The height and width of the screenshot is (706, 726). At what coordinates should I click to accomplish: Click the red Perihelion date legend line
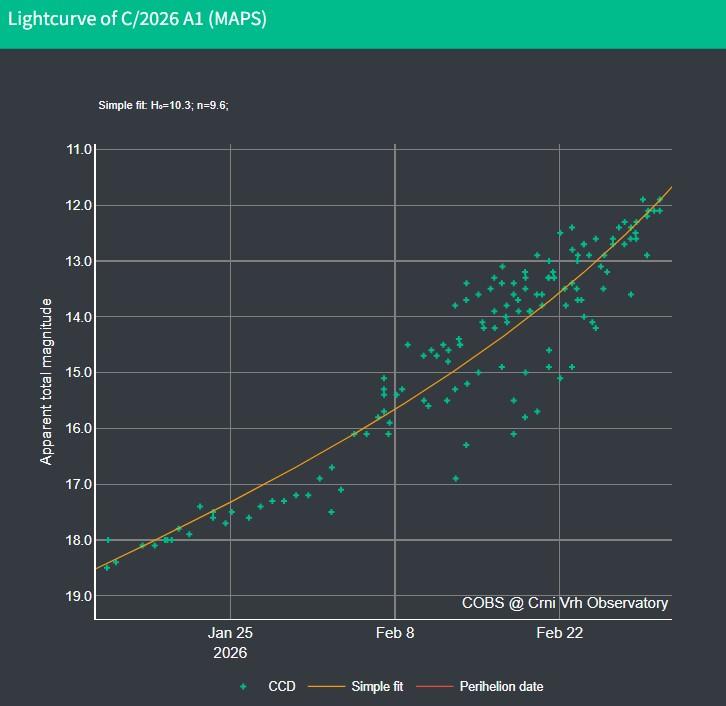(434, 686)
